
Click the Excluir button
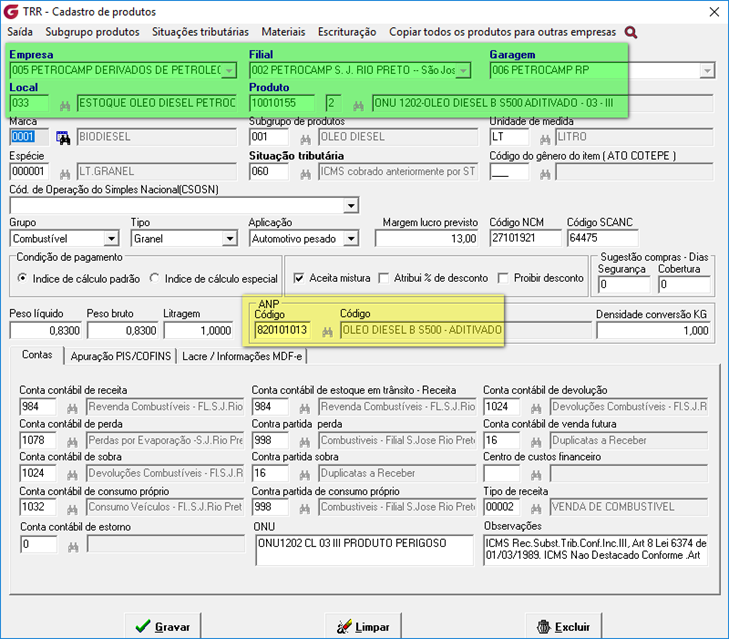[x=563, y=626]
